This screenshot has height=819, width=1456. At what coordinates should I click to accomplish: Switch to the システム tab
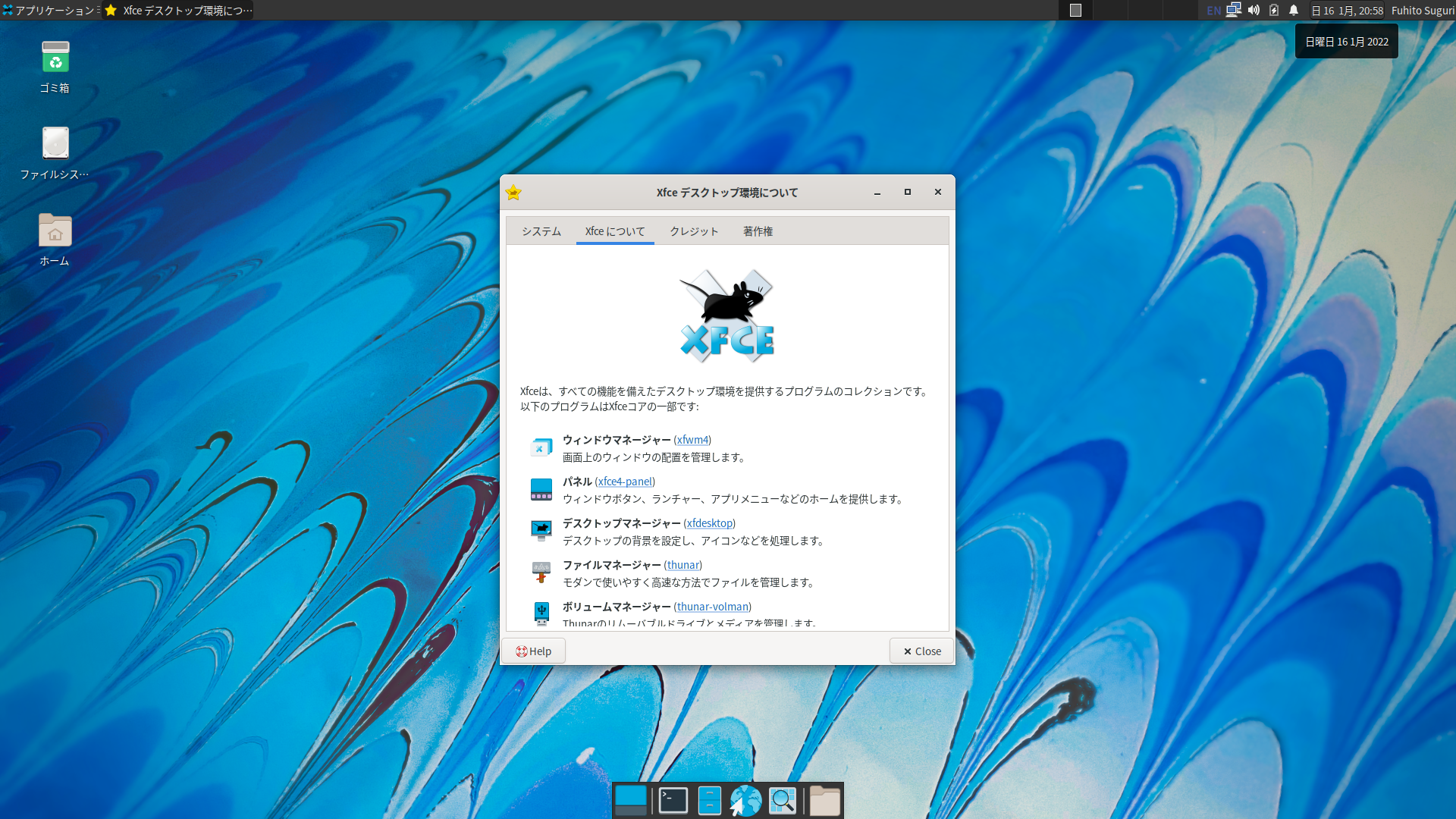click(x=541, y=231)
